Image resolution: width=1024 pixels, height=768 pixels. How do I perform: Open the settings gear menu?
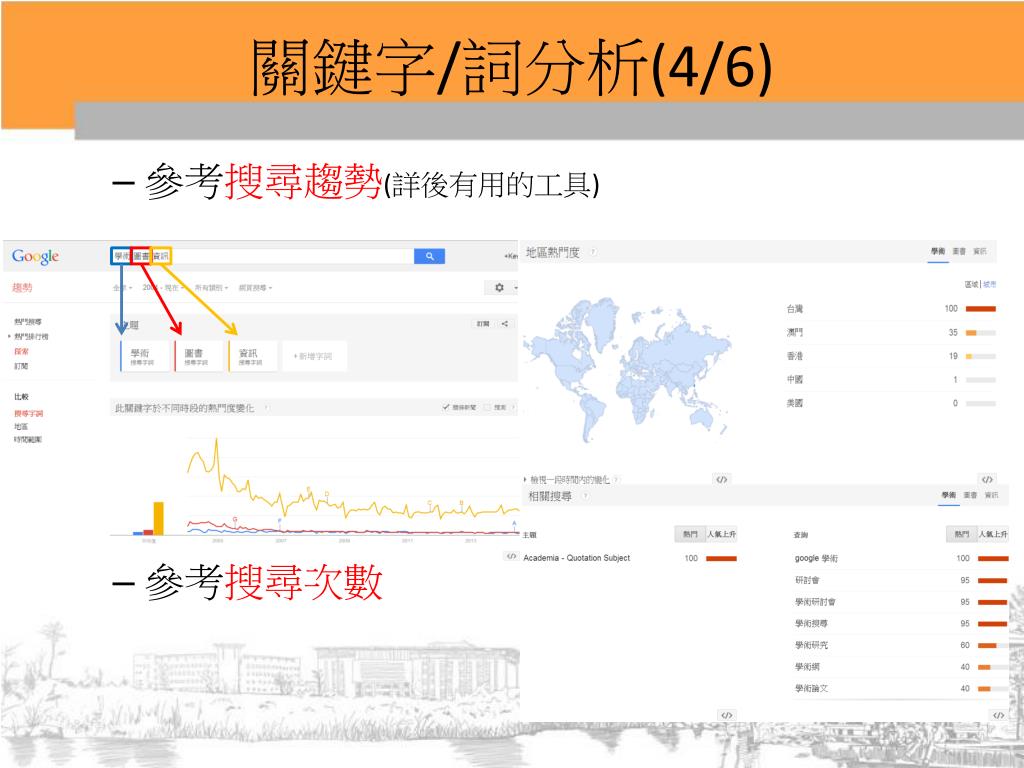click(x=500, y=287)
